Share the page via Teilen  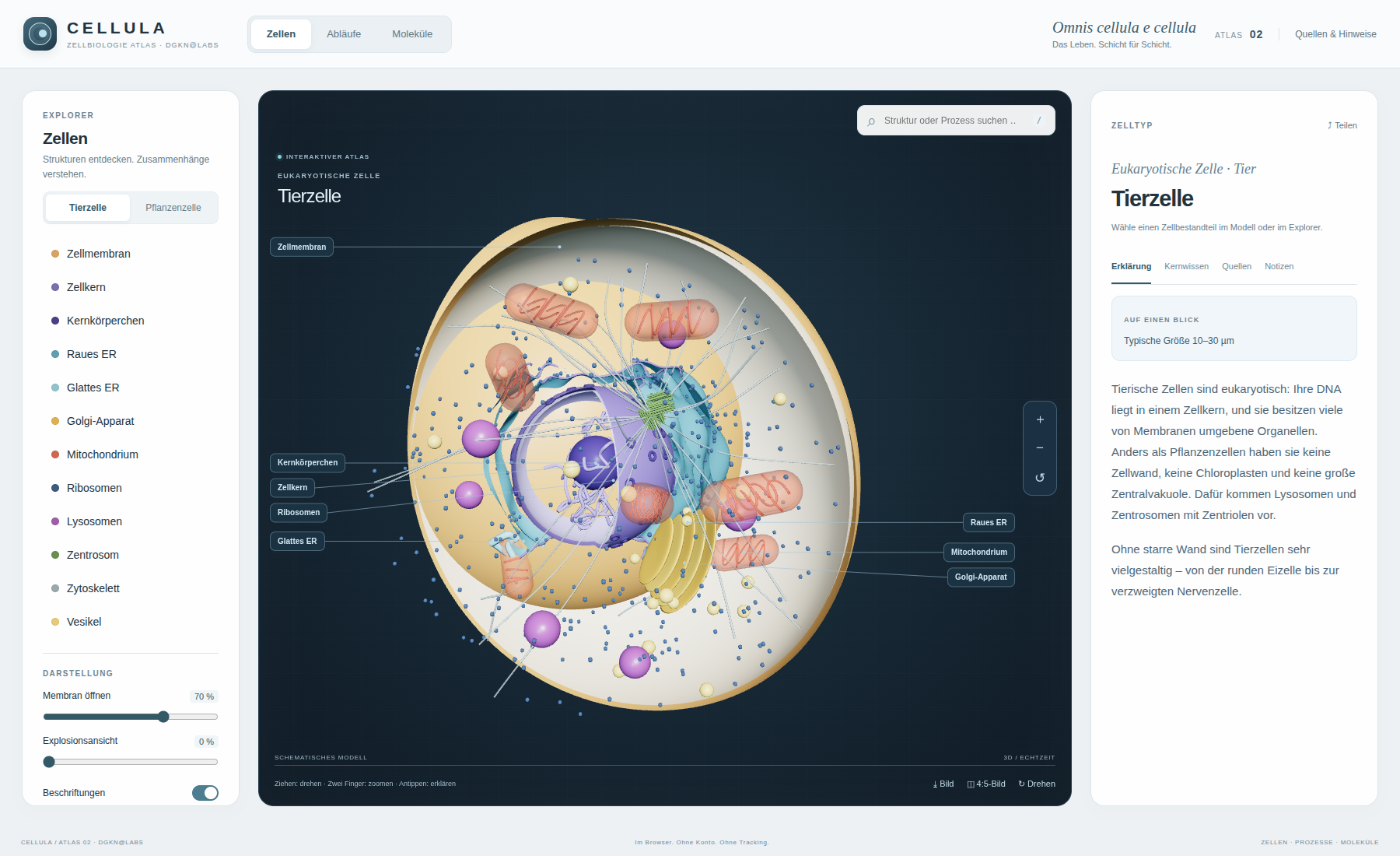coord(1342,125)
